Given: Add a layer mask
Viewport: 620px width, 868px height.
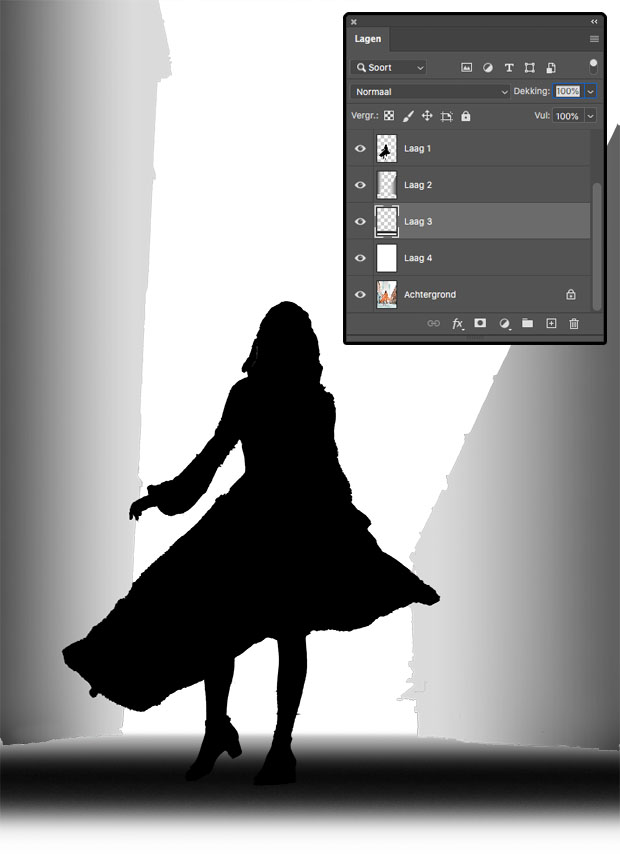Looking at the screenshot, I should click(480, 324).
